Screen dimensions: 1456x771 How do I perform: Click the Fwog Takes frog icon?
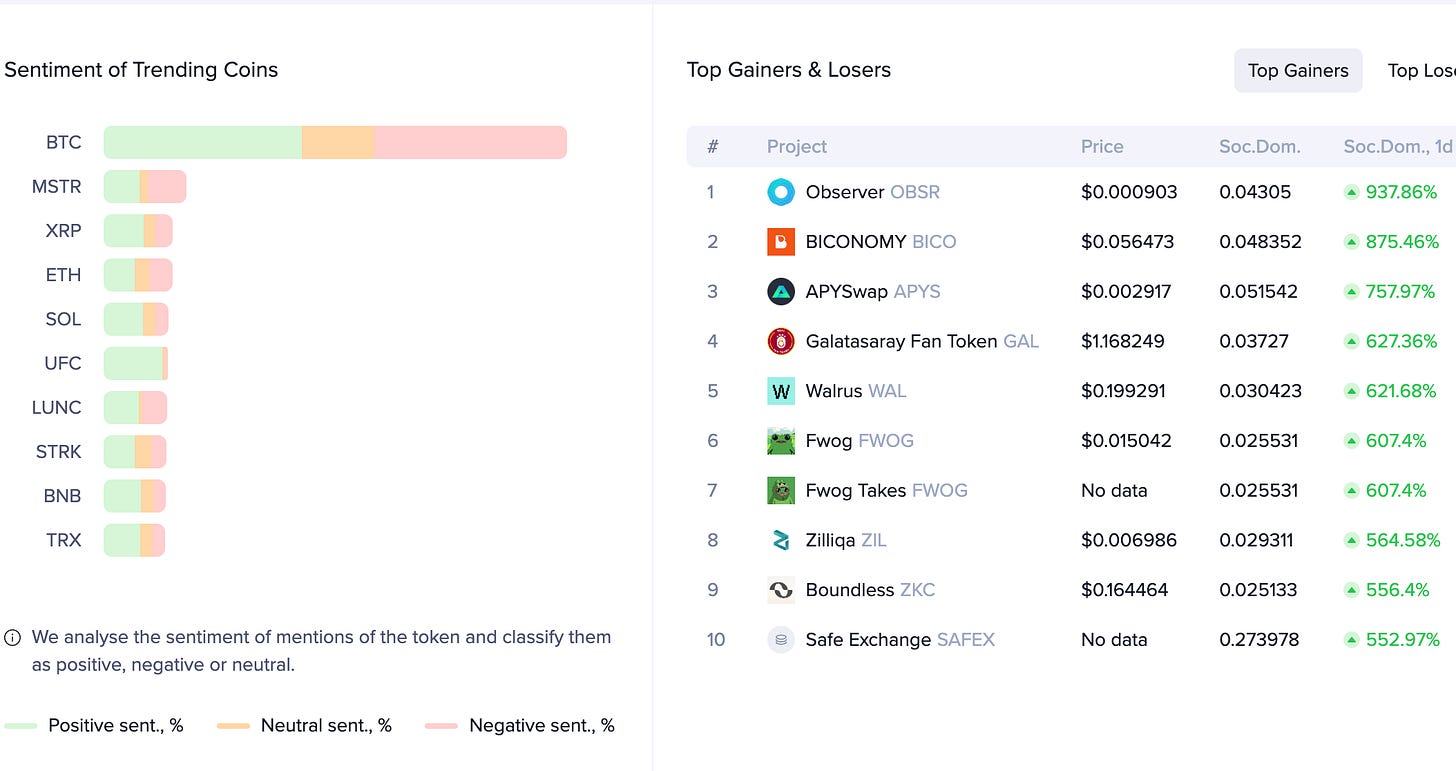click(781, 491)
